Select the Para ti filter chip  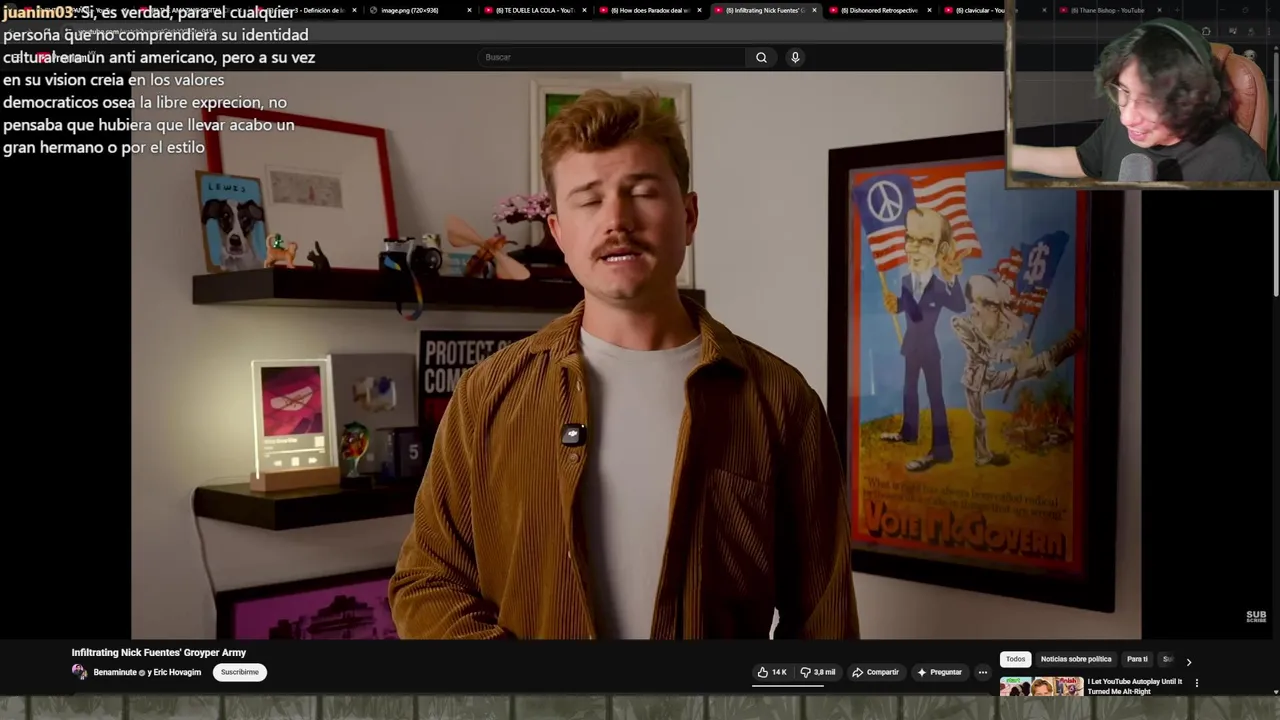[x=1137, y=659]
